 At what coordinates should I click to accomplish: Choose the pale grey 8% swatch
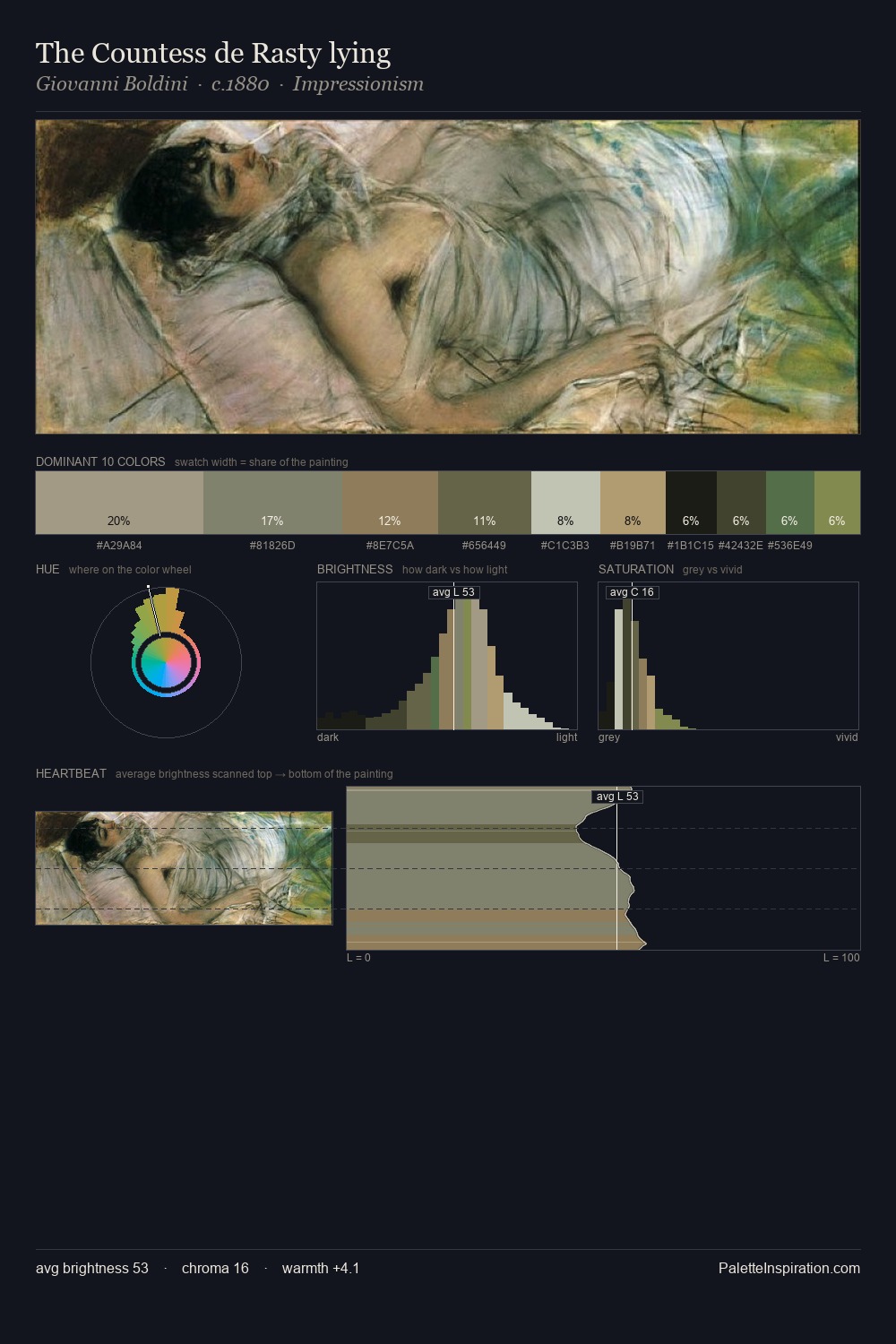click(x=565, y=502)
